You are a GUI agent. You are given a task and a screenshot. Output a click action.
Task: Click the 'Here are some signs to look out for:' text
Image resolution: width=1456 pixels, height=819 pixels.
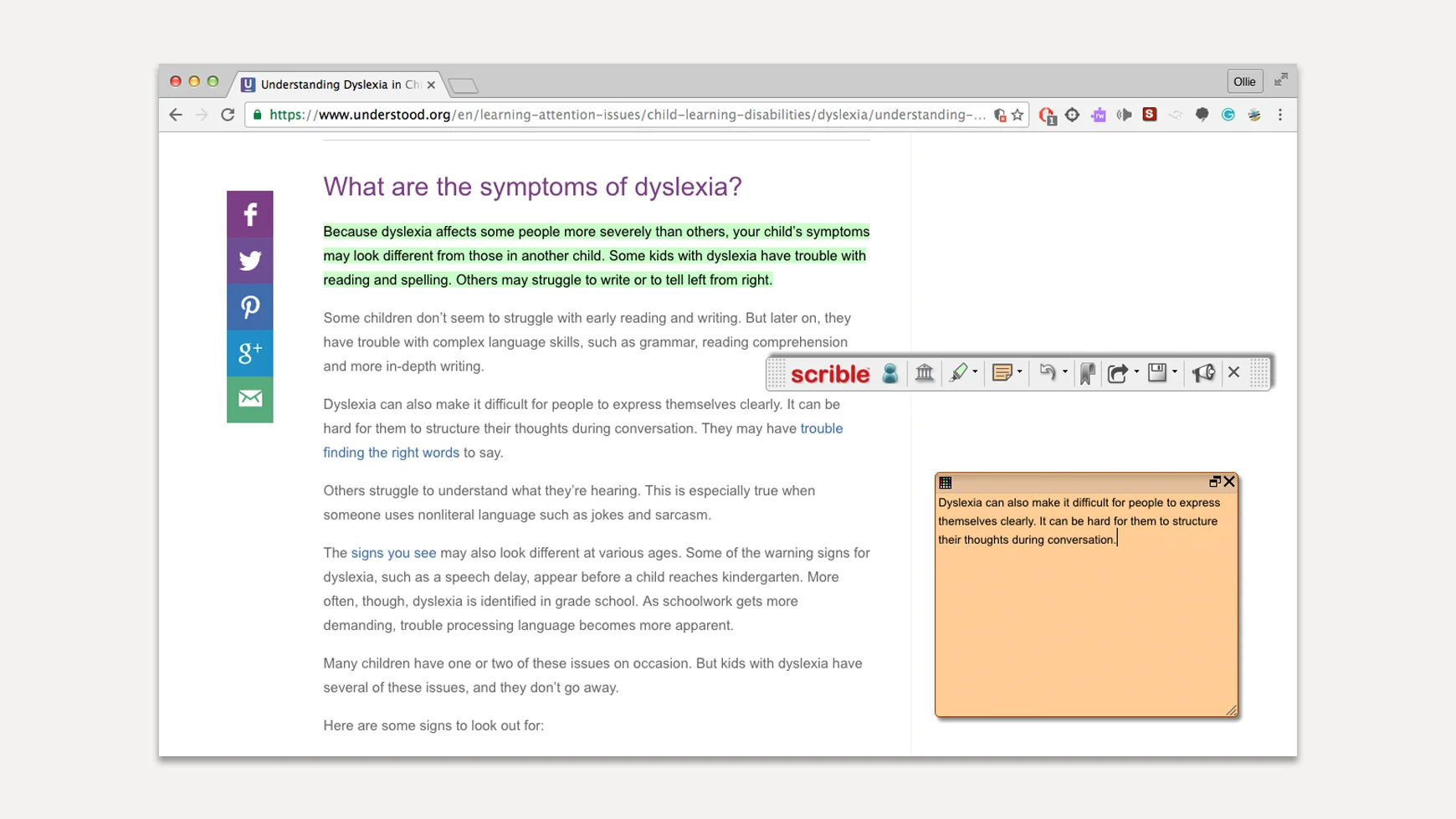[x=433, y=725]
